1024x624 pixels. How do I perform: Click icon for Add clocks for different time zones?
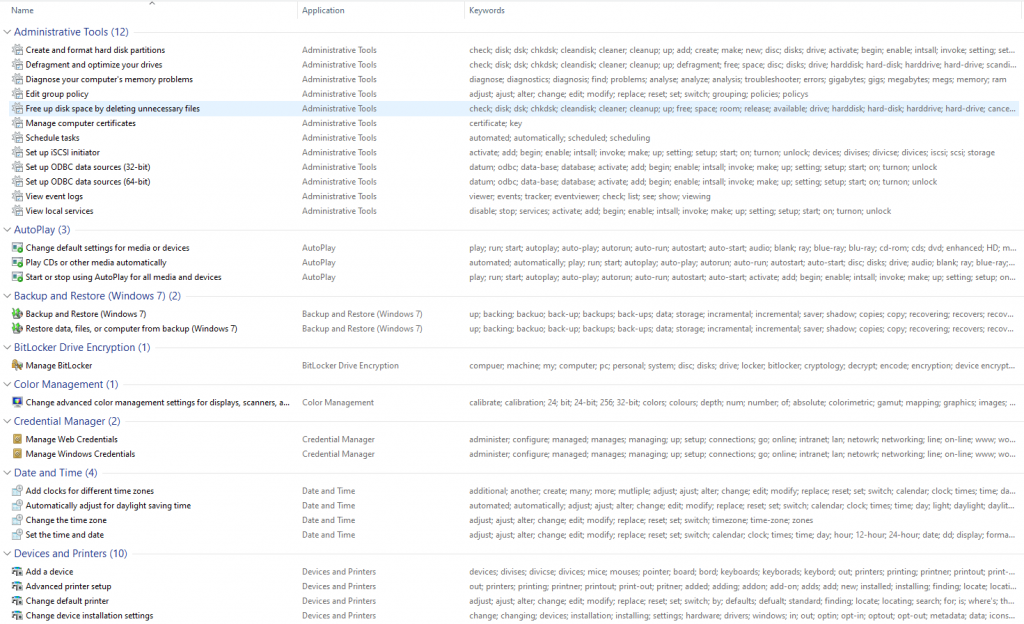tap(18, 491)
